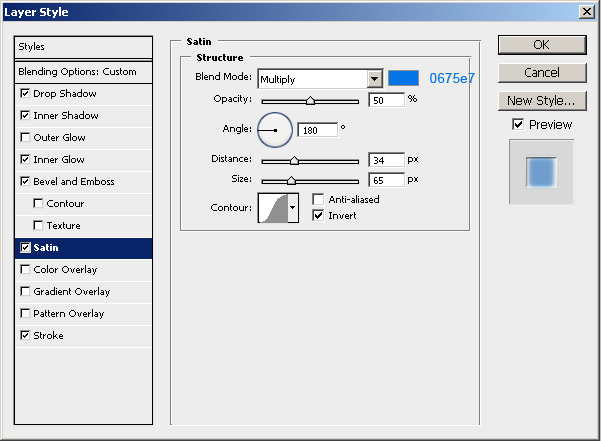
Task: Enable the Outer Glow checkbox
Action: click(x=25, y=138)
